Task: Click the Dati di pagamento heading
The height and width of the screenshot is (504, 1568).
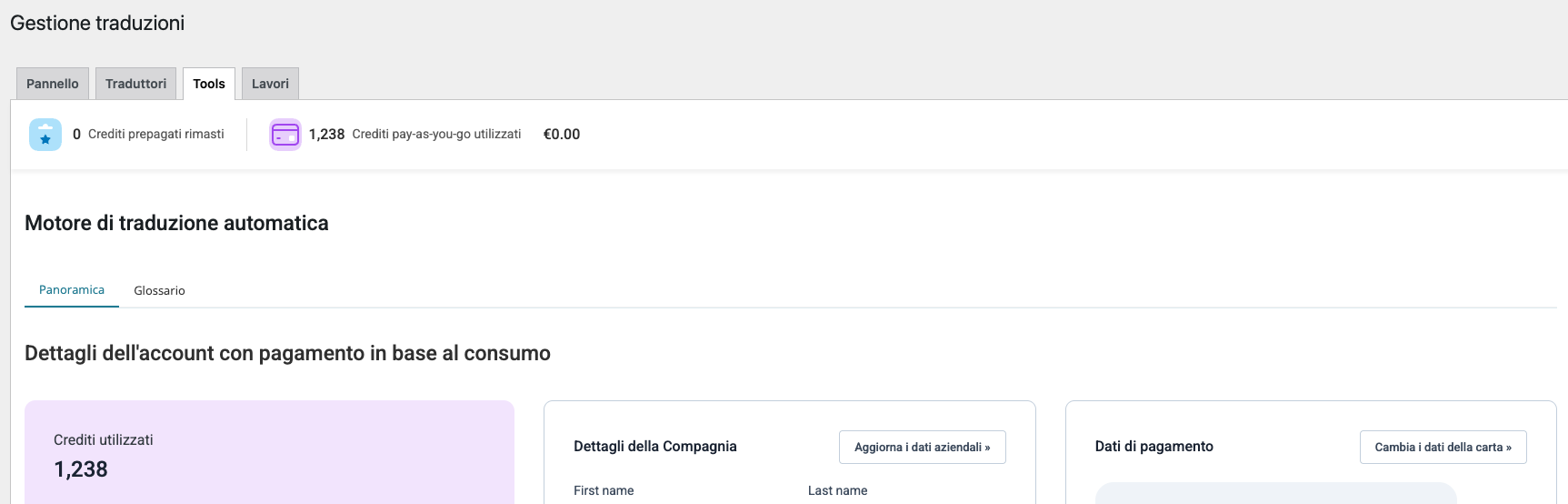Action: [1154, 447]
